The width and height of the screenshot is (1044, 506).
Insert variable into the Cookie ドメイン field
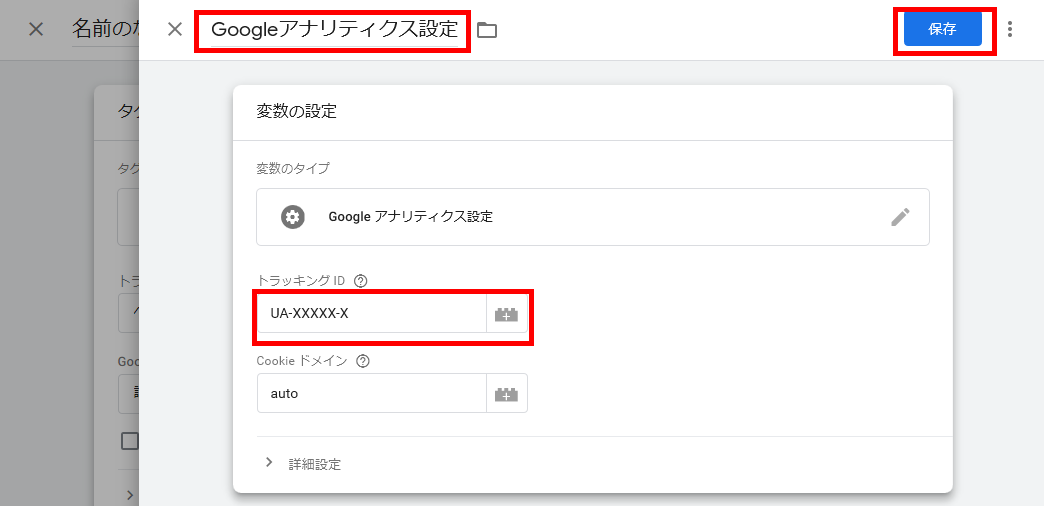click(507, 393)
